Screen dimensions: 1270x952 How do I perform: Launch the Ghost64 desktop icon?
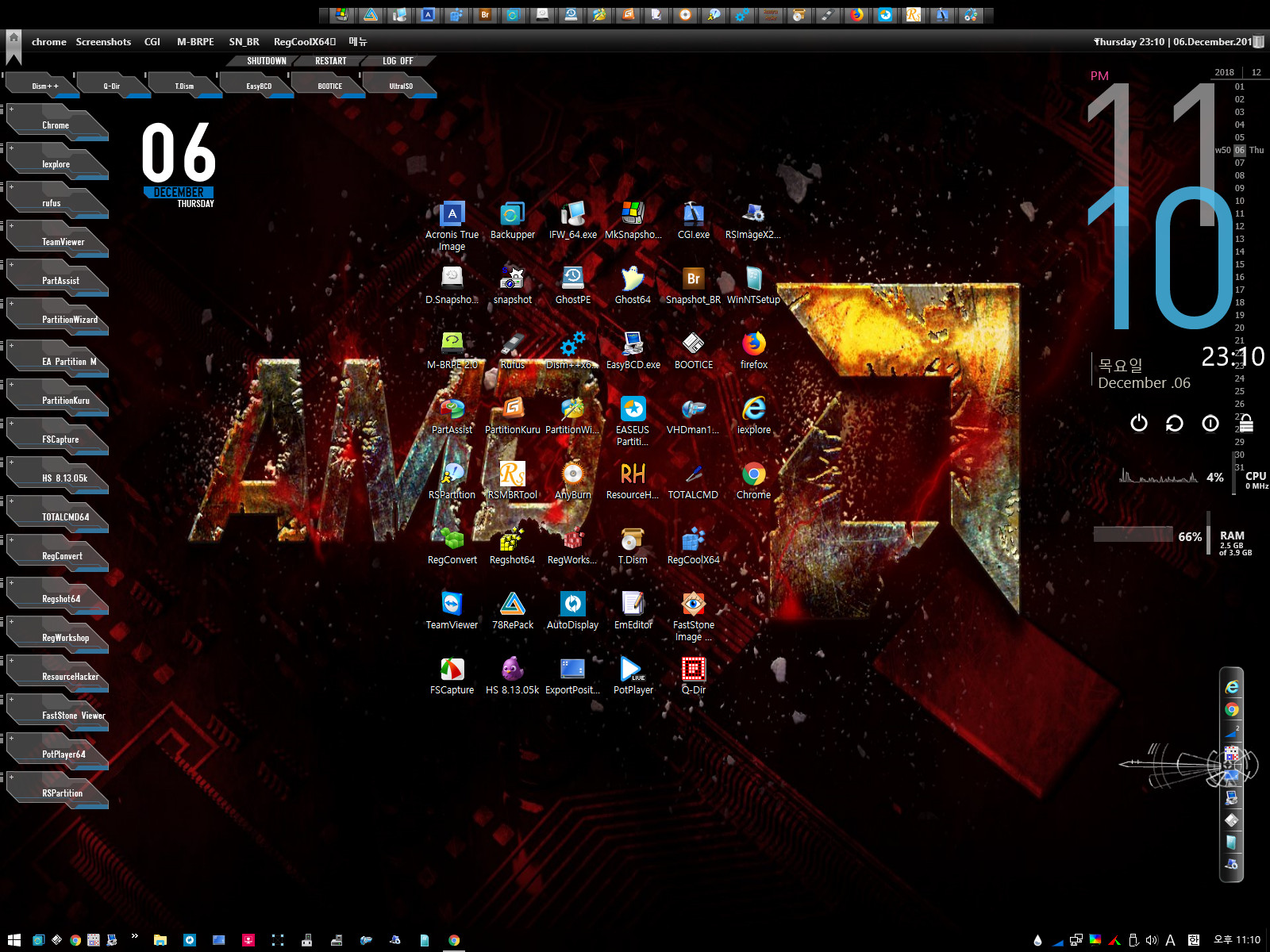633,286
